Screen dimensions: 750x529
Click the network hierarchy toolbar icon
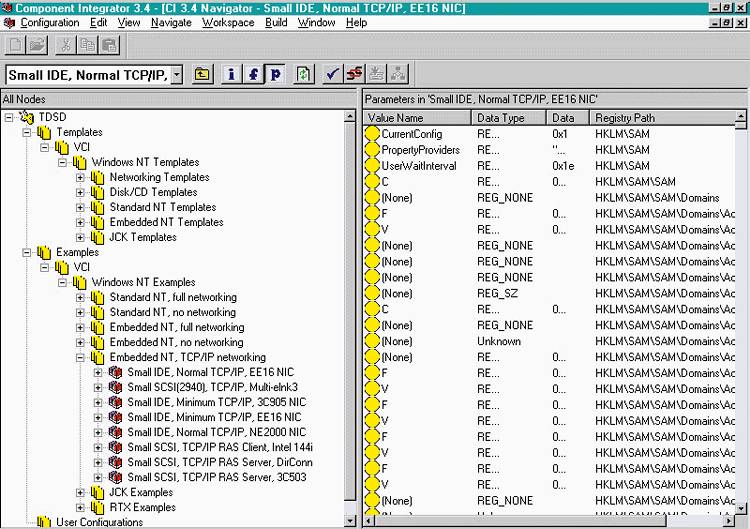coord(398,74)
